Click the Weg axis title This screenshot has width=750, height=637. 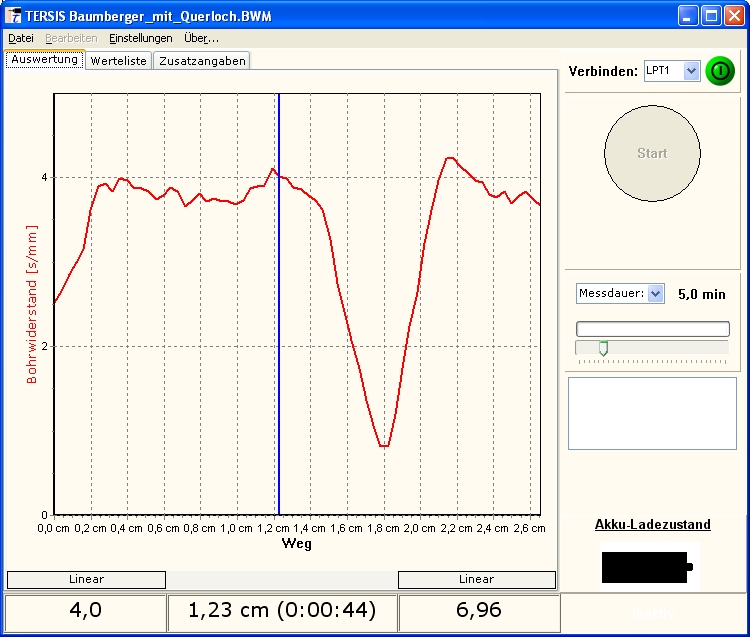click(x=297, y=544)
